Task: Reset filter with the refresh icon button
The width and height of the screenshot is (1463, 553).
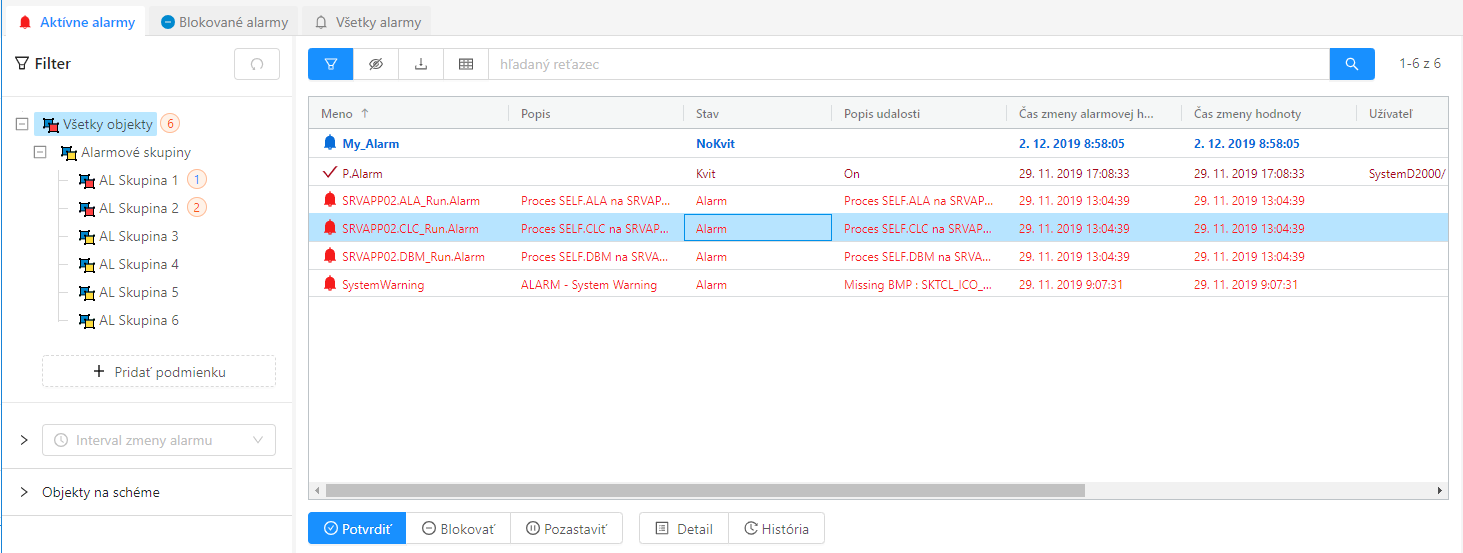Action: click(257, 64)
